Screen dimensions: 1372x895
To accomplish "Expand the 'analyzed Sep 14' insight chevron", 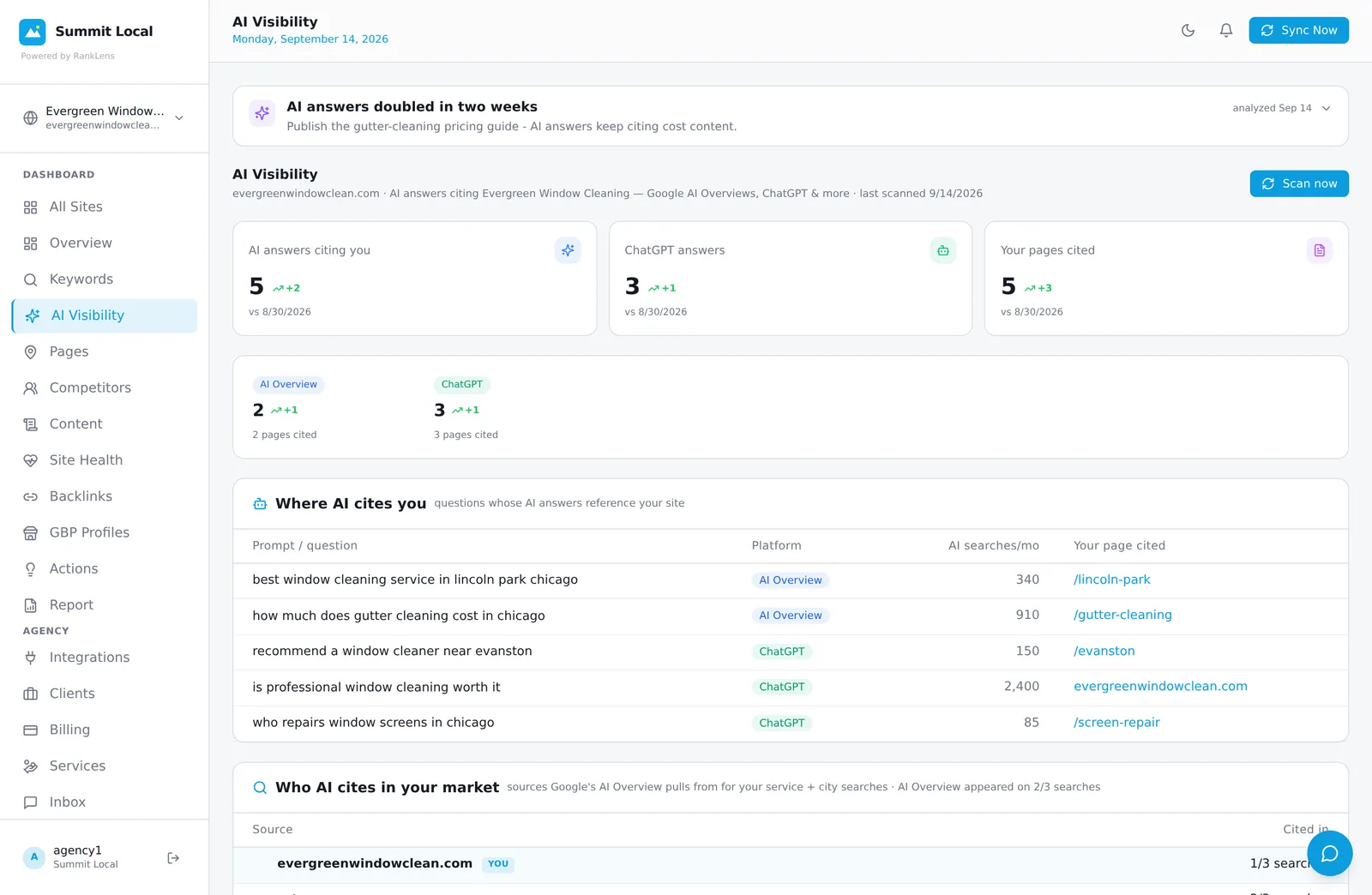I will coord(1327,108).
